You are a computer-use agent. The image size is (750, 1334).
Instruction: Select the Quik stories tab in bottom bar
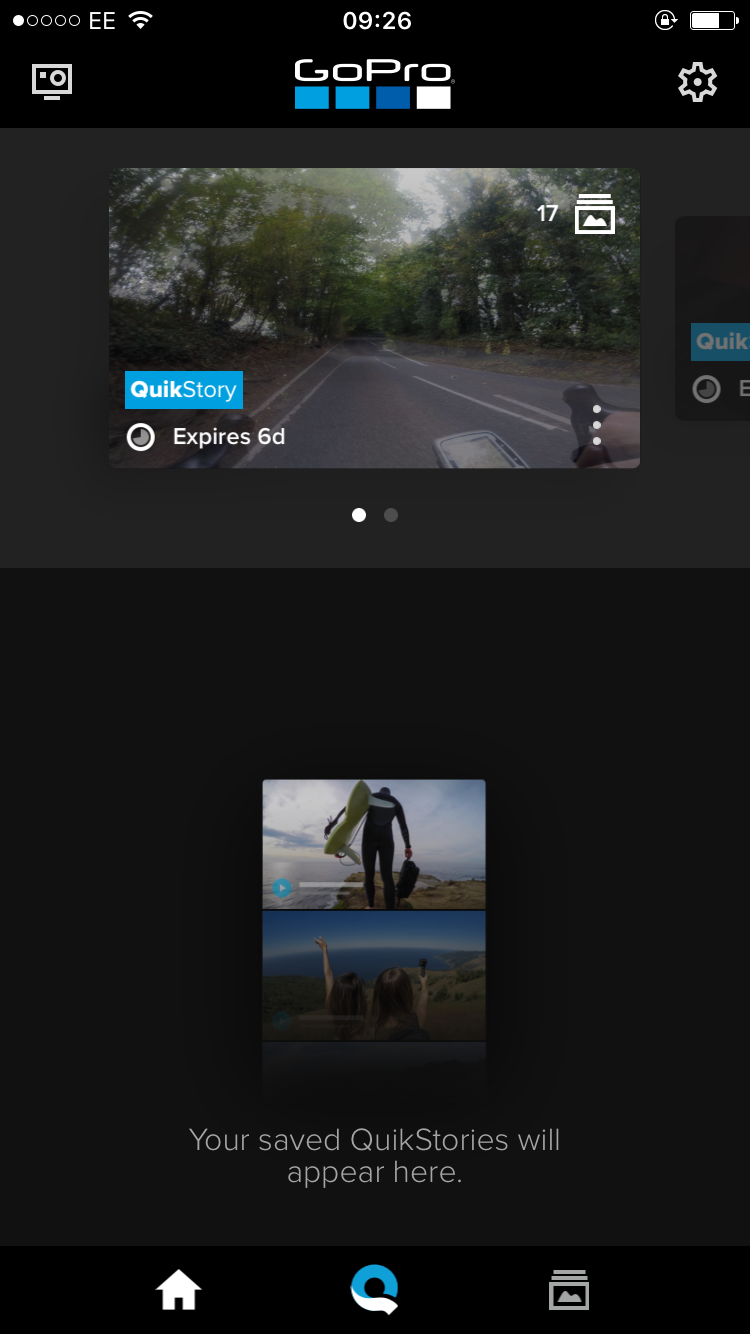374,1290
